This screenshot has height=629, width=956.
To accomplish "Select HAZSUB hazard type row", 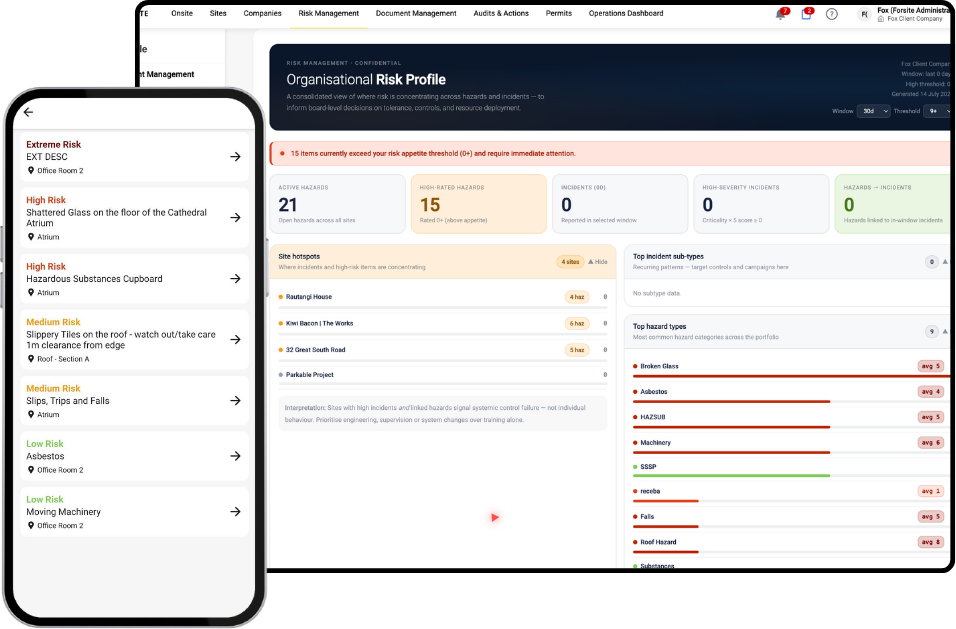I will tap(790, 418).
